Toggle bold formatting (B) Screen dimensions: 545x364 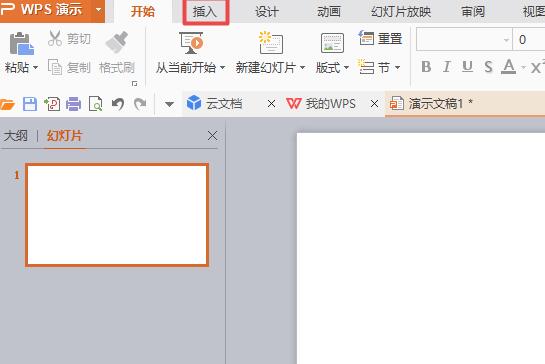pos(426,66)
